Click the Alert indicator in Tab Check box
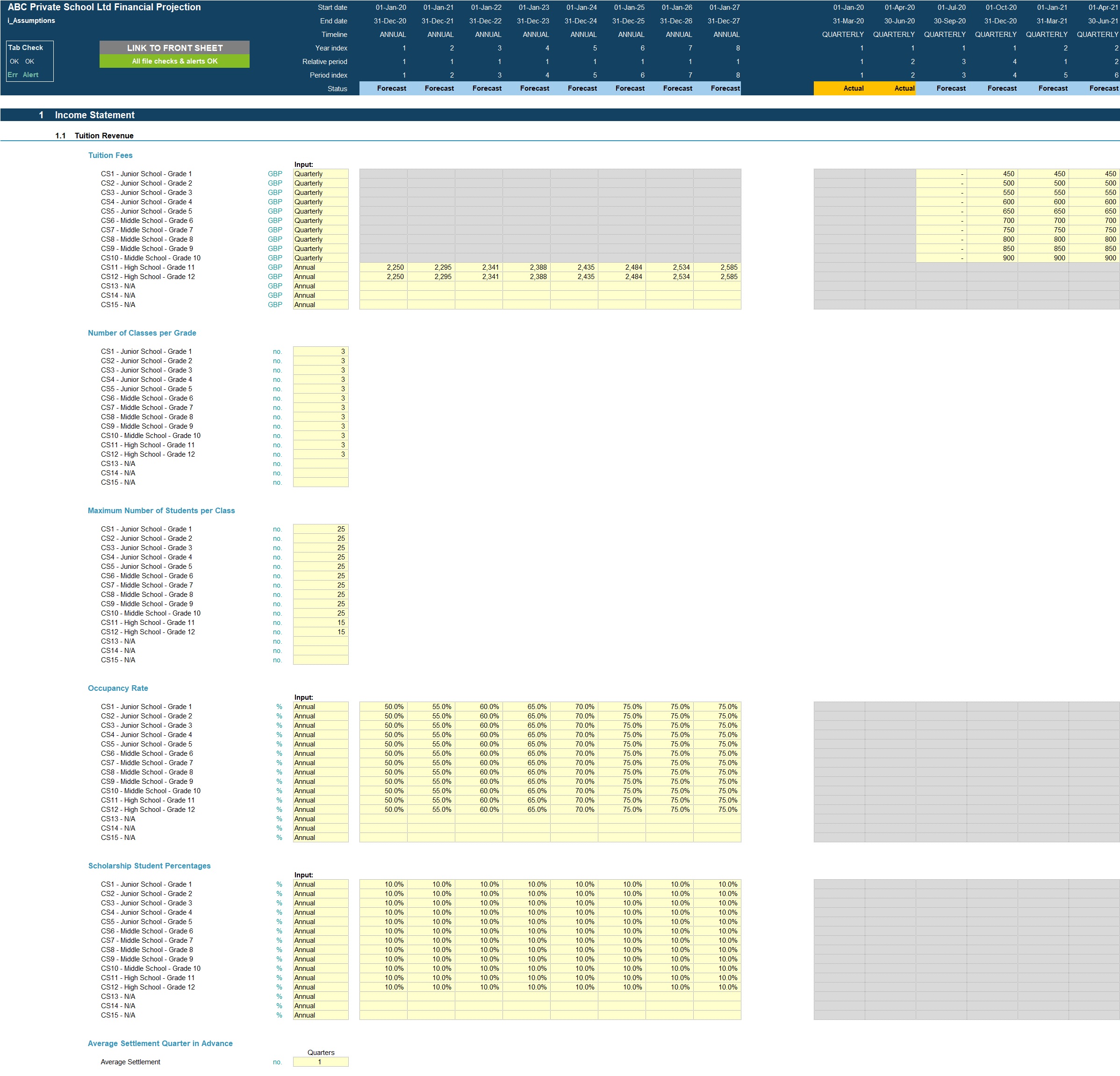 [x=30, y=75]
